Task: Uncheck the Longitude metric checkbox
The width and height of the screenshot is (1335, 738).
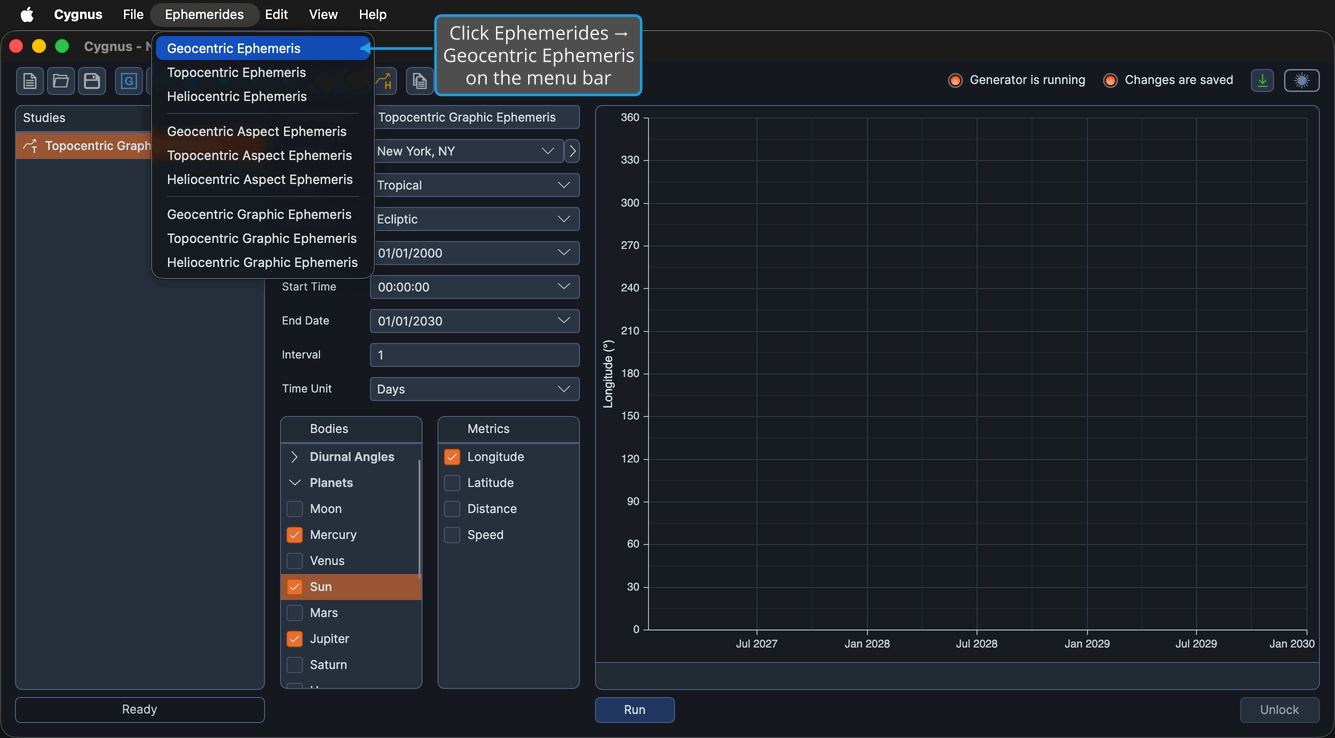Action: [452, 457]
